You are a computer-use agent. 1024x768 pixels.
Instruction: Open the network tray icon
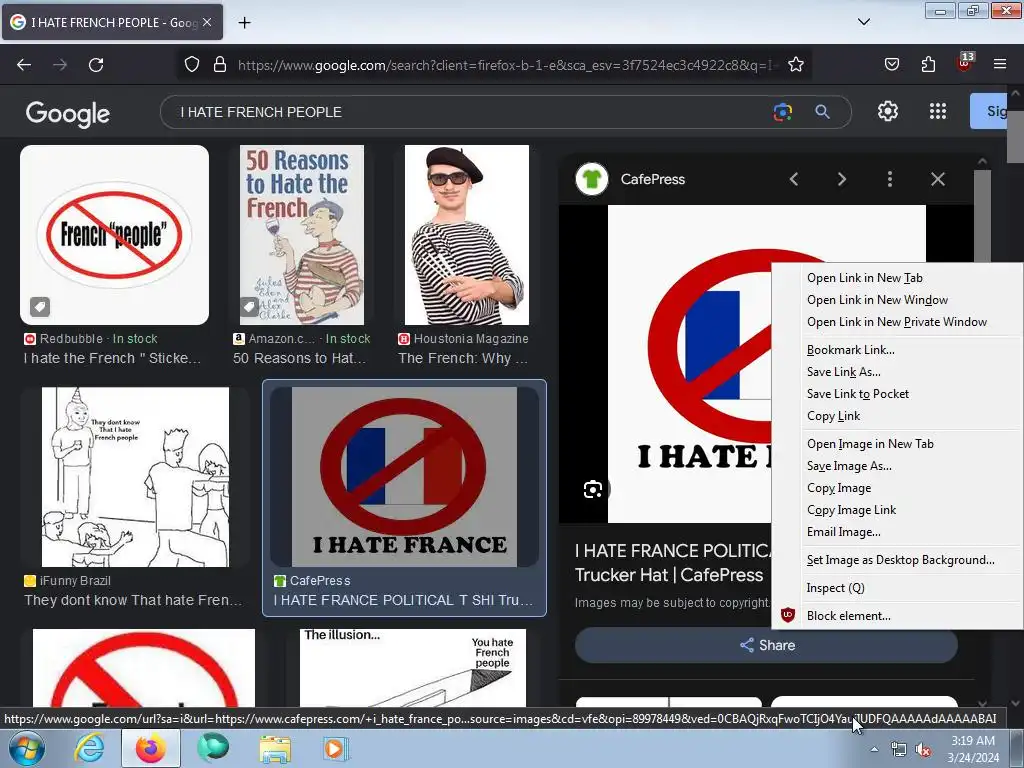(x=899, y=750)
